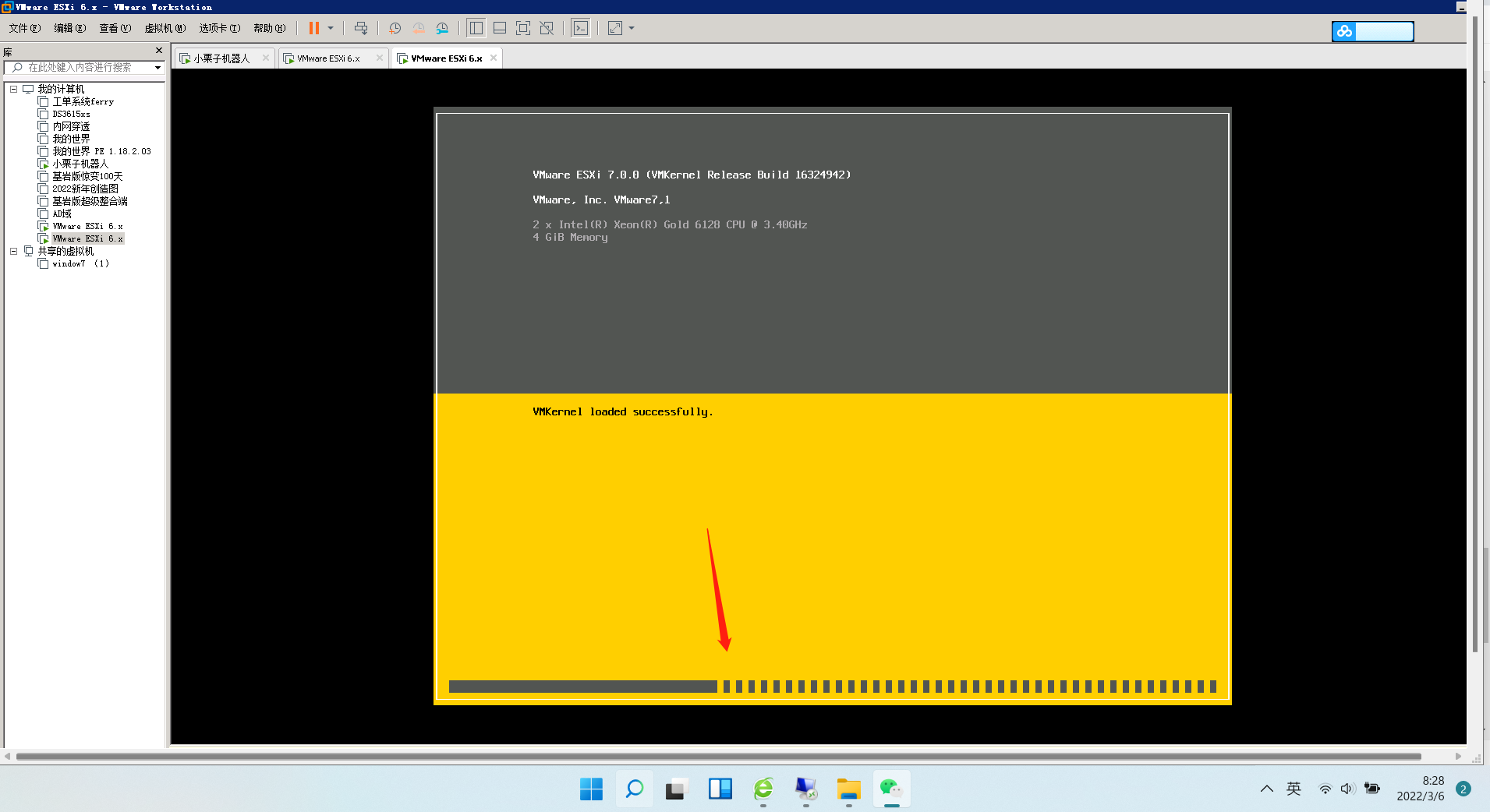Switch to the 小栗子机器人 tab

pos(221,58)
